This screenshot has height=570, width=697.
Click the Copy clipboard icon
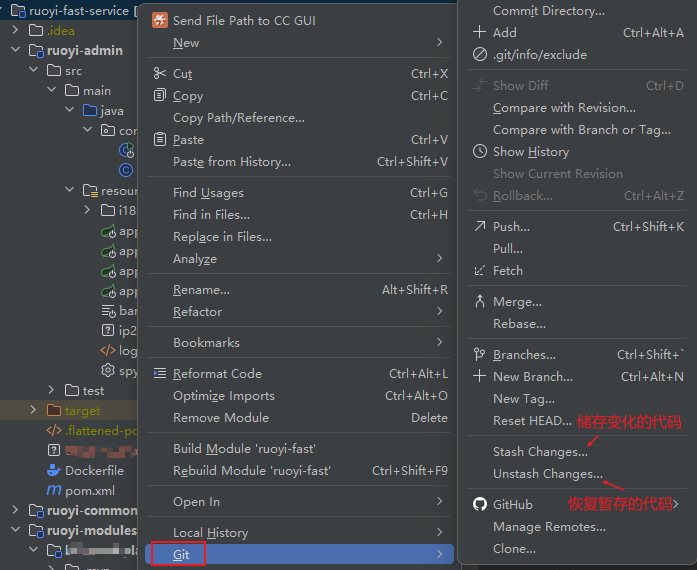pos(160,95)
